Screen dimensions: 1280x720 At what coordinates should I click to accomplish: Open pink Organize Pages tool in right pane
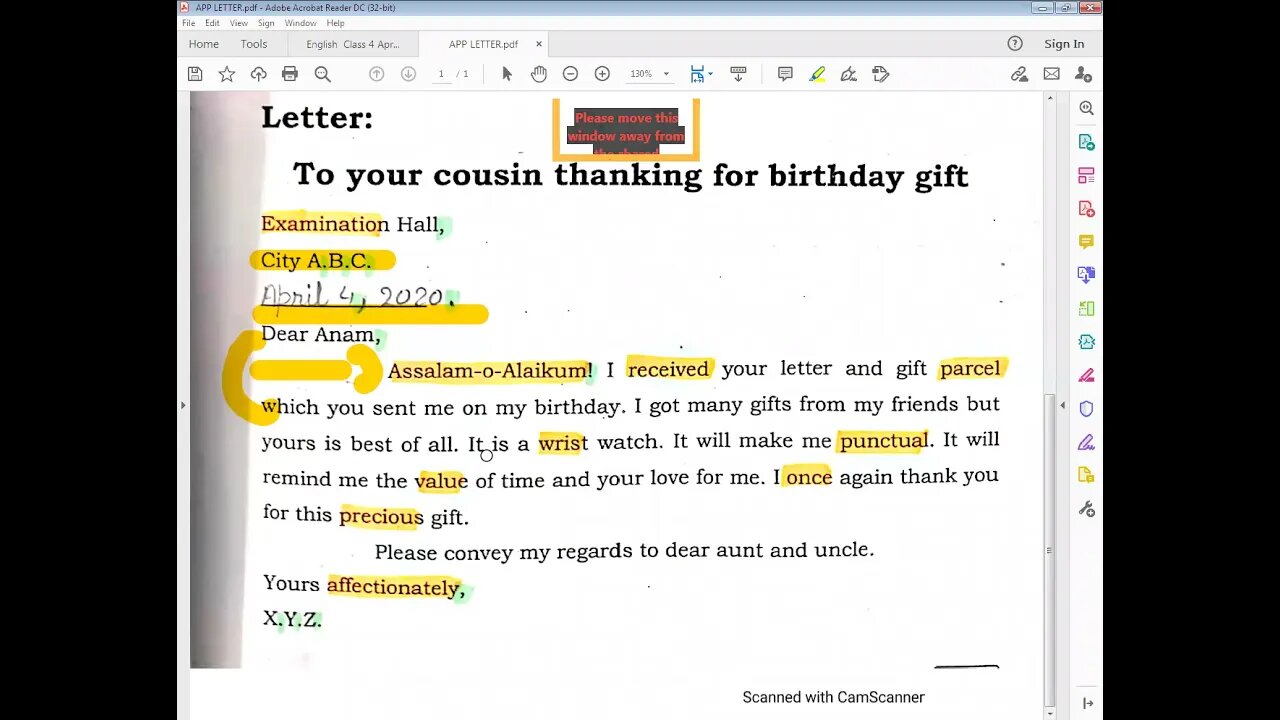[x=1087, y=175]
